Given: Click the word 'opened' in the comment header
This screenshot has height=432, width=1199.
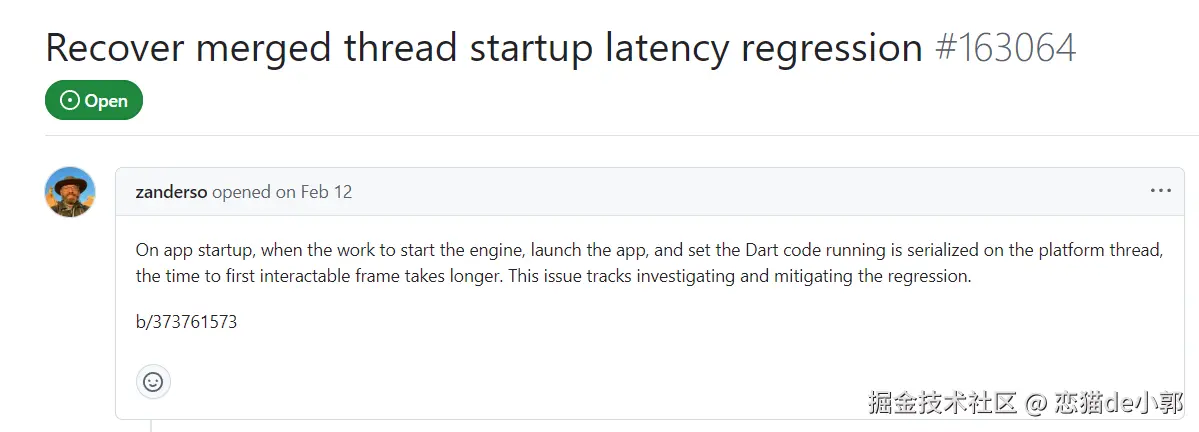Looking at the screenshot, I should tap(241, 192).
